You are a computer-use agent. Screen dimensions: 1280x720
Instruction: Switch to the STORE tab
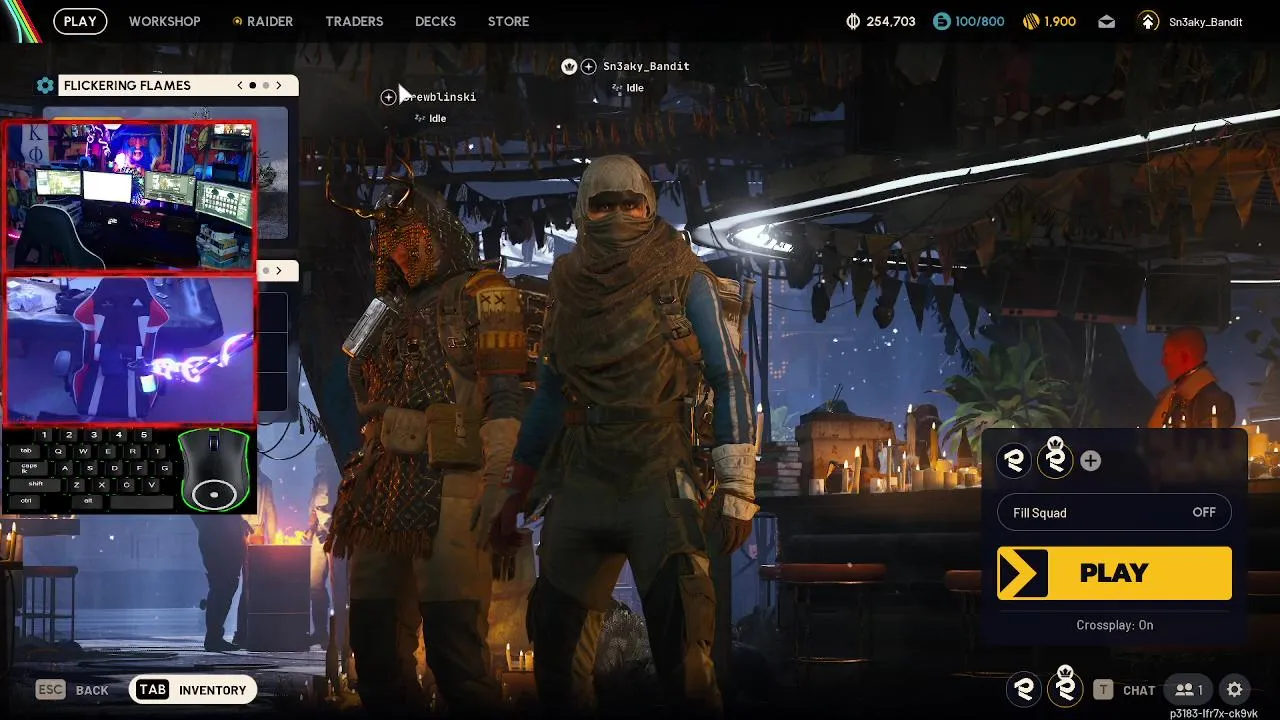click(508, 21)
